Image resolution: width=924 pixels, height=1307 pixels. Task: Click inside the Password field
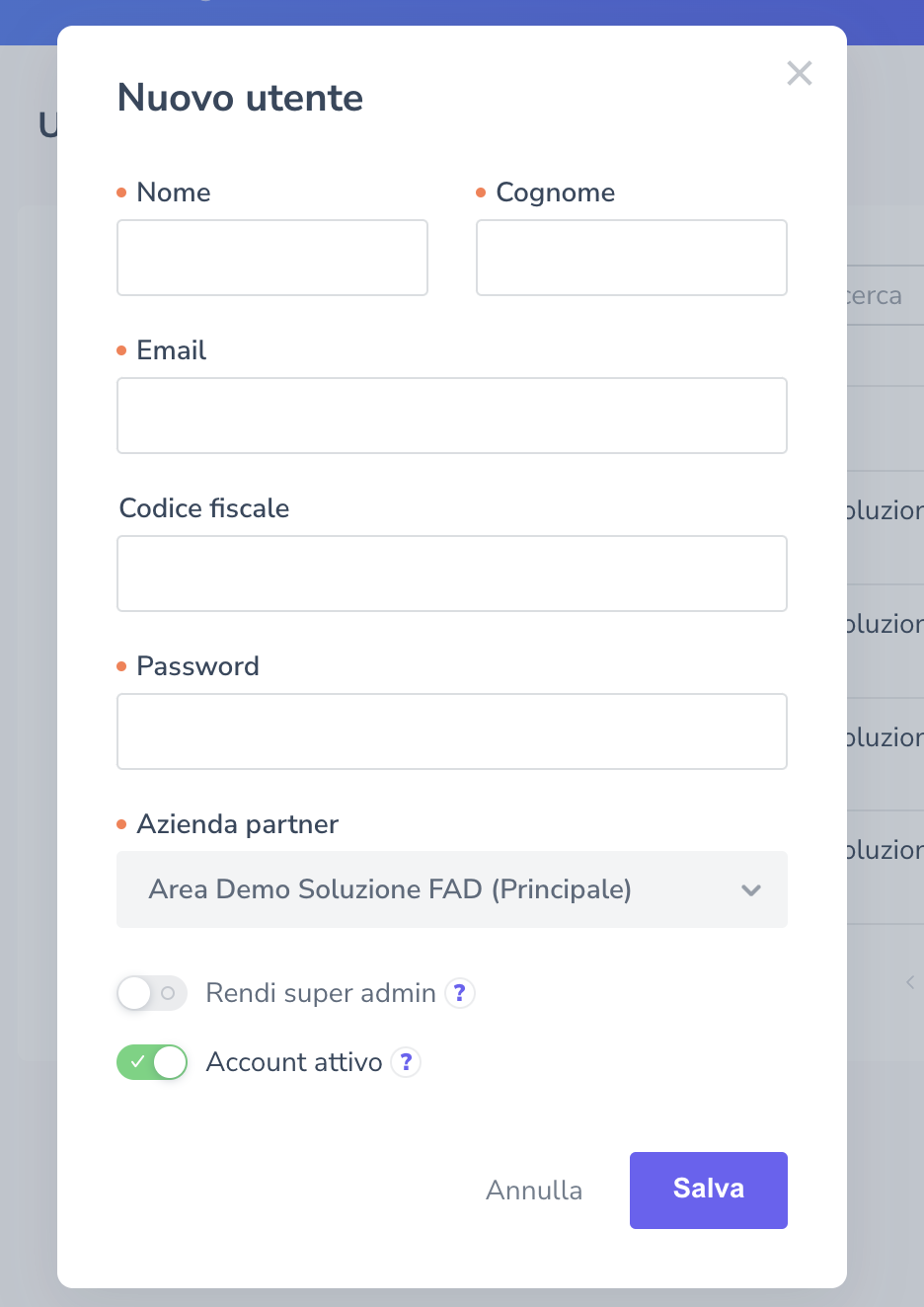click(x=451, y=731)
